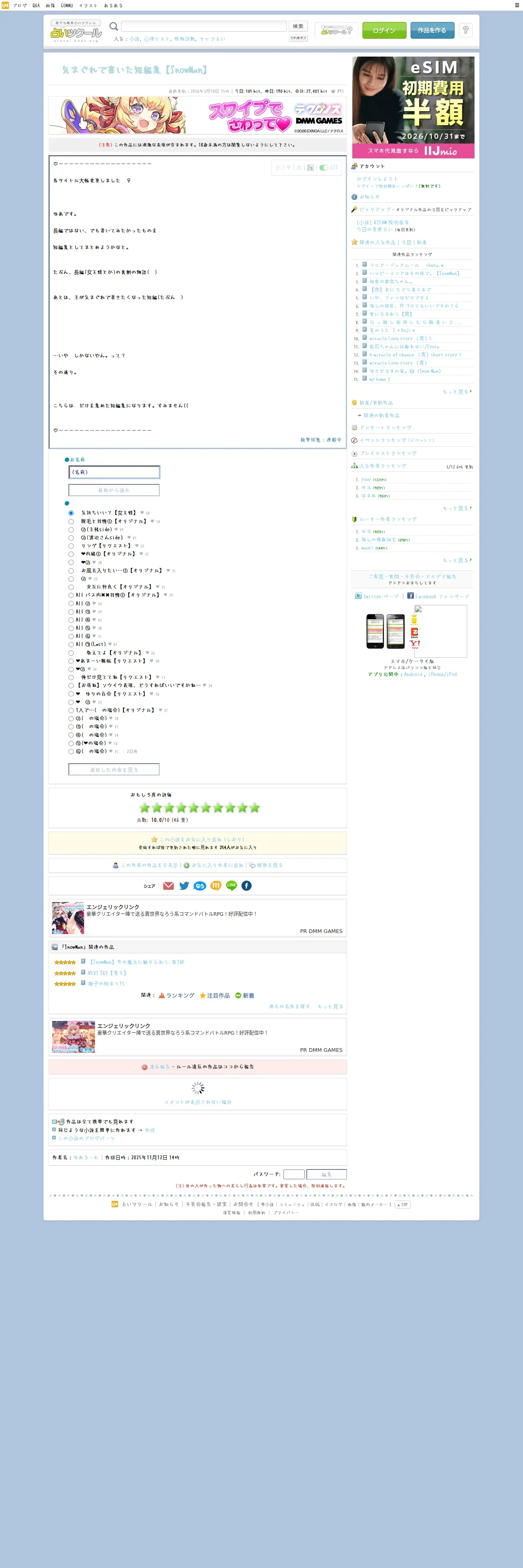Select the リング【リクエスト】 chapter radio button

point(70,546)
